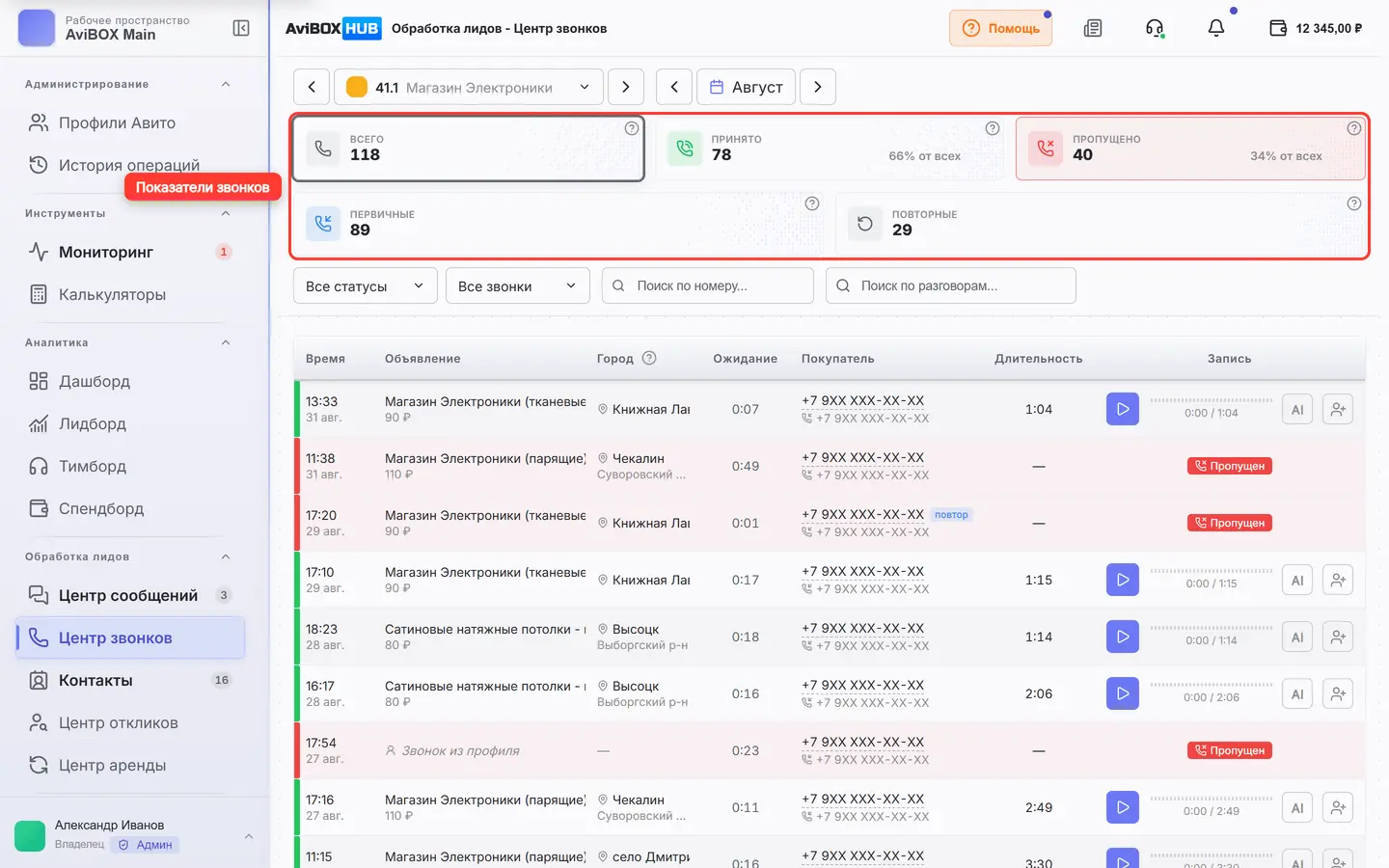Open Центр сообщений in the sidebar
Screen dimensions: 1389x868
pos(130,595)
